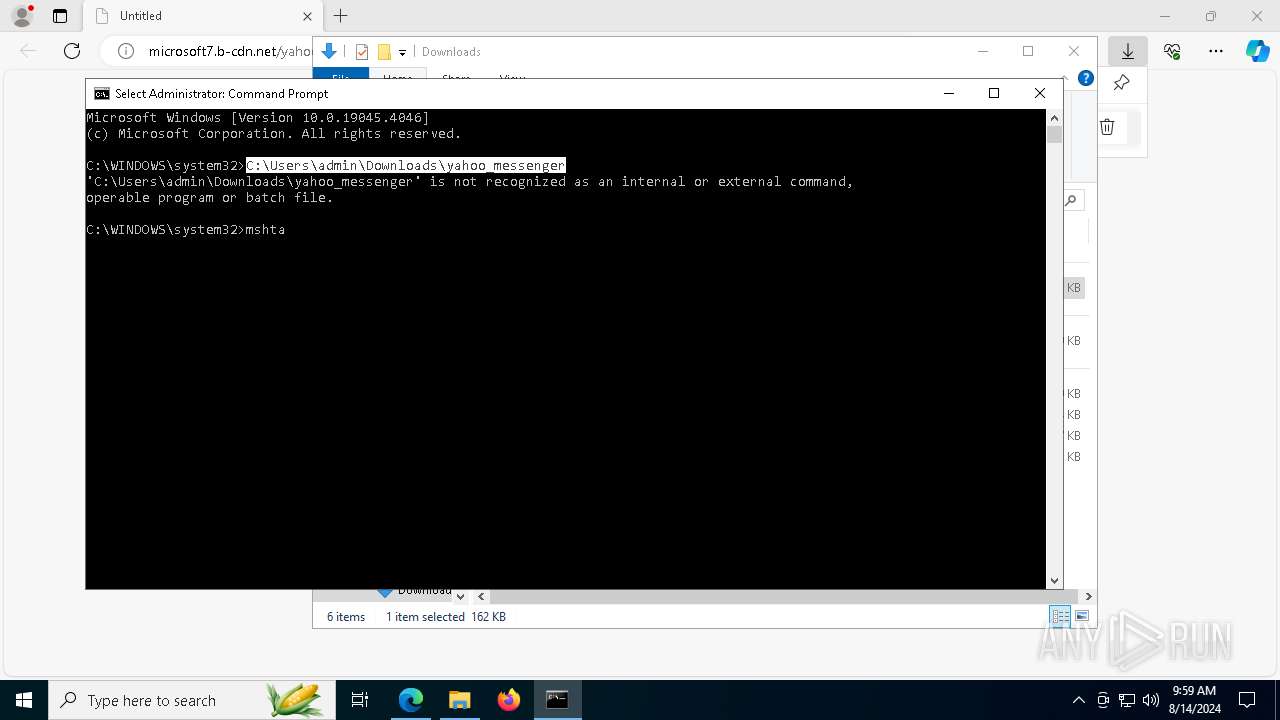
Task: Open the volume tray icon
Action: click(1151, 700)
